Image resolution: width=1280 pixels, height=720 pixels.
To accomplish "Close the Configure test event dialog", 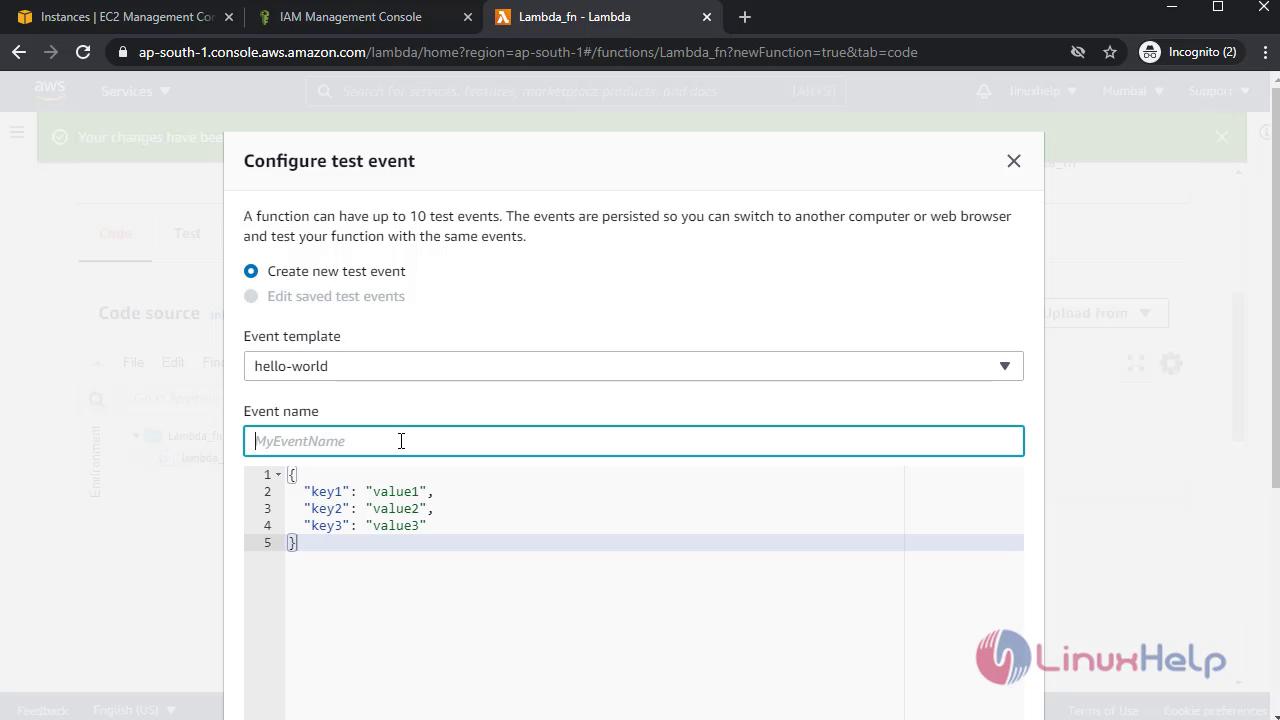I will [1014, 161].
